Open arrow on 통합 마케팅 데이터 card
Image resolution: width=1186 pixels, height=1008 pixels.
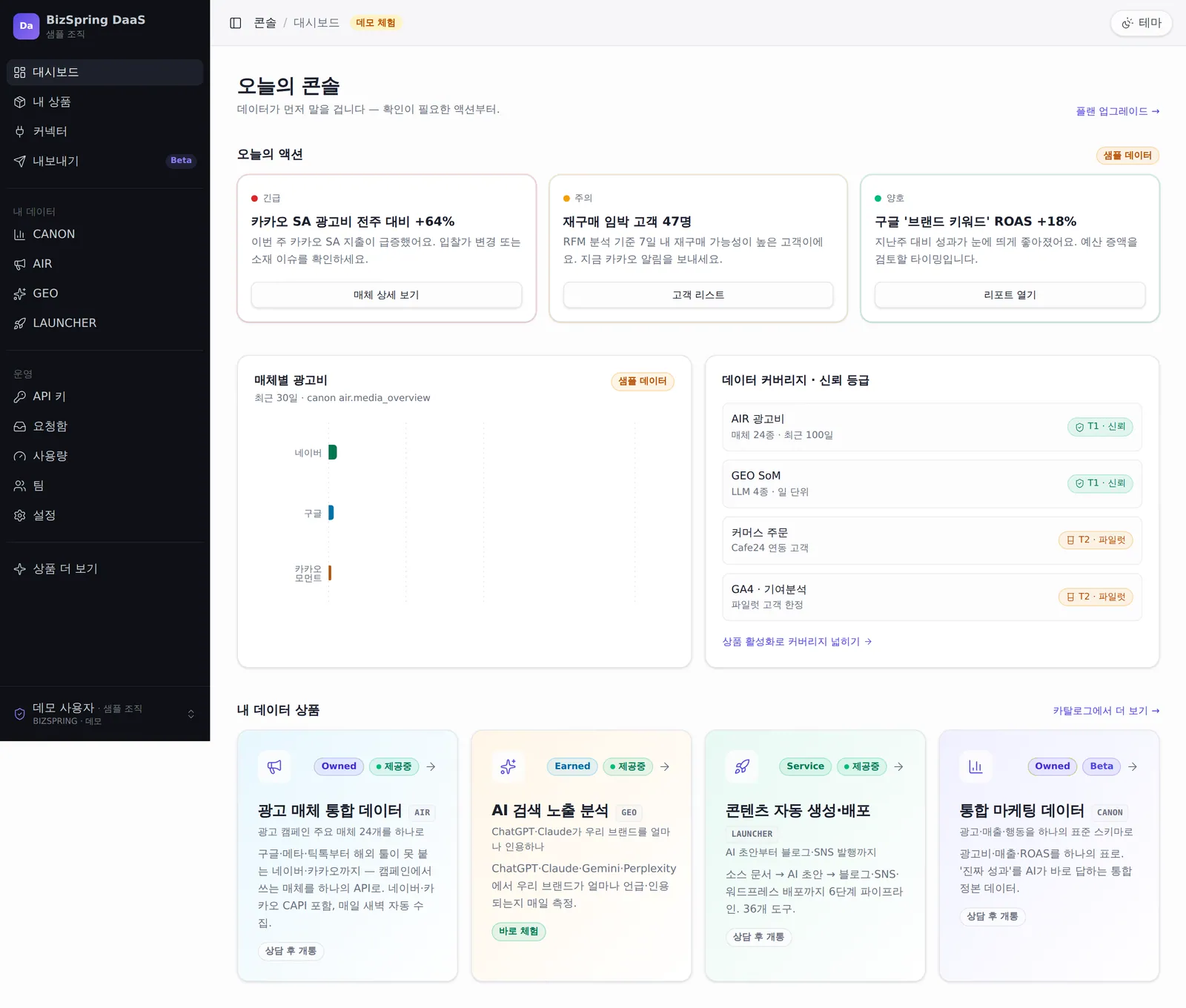(1133, 766)
